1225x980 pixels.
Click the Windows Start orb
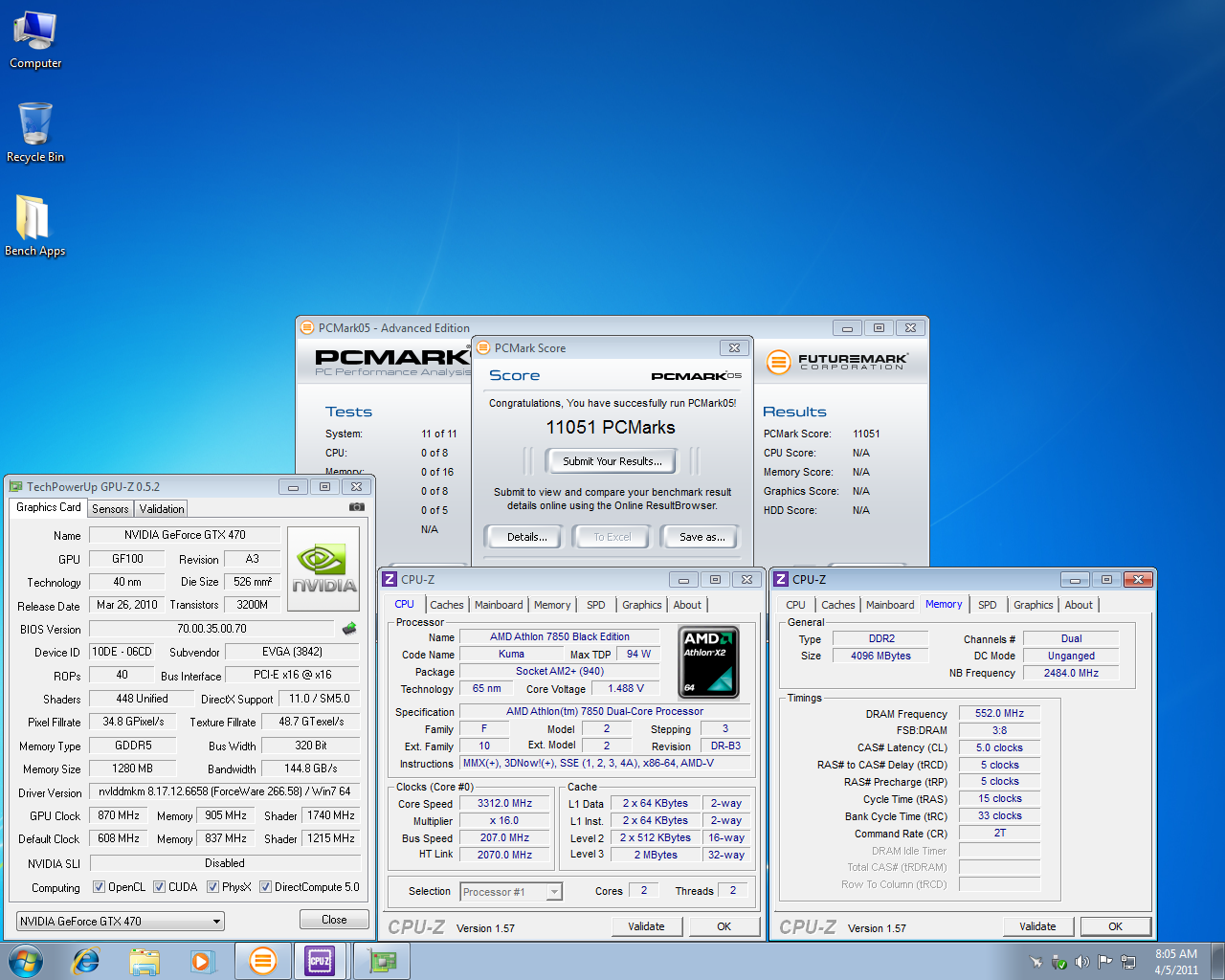coord(26,961)
